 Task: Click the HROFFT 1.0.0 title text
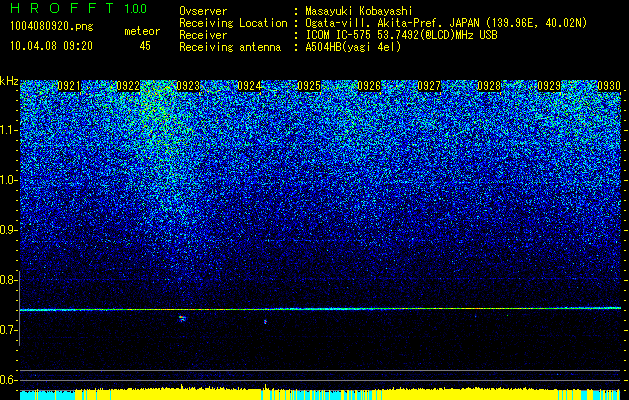[79, 8]
